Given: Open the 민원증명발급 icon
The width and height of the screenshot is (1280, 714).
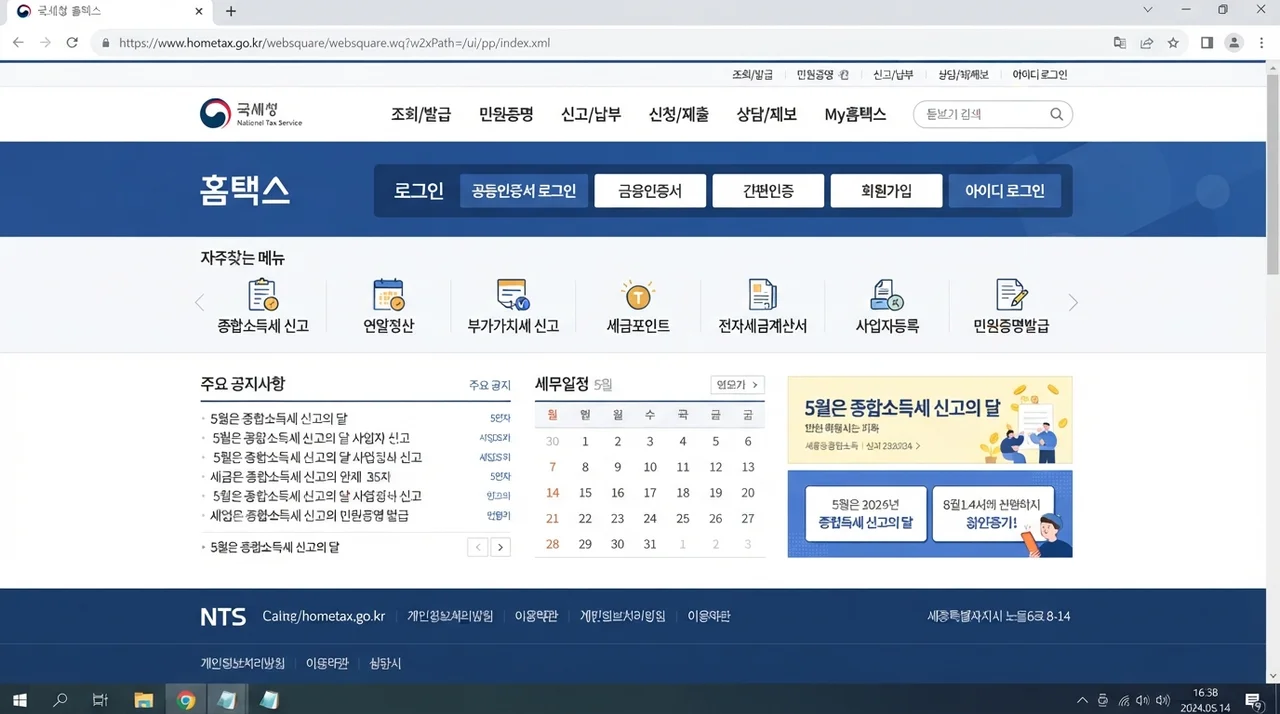Looking at the screenshot, I should point(1012,295).
